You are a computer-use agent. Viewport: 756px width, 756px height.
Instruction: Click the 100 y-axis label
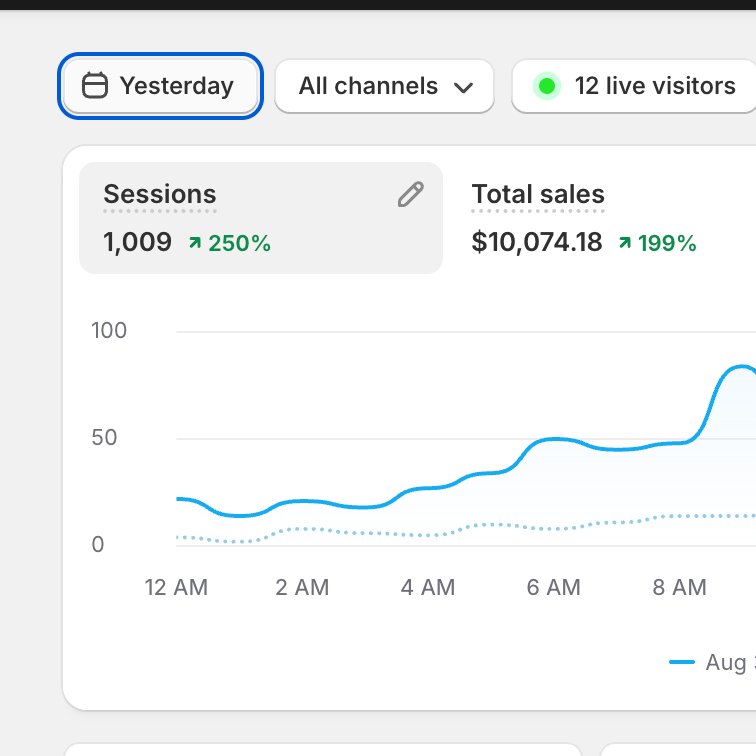109,331
